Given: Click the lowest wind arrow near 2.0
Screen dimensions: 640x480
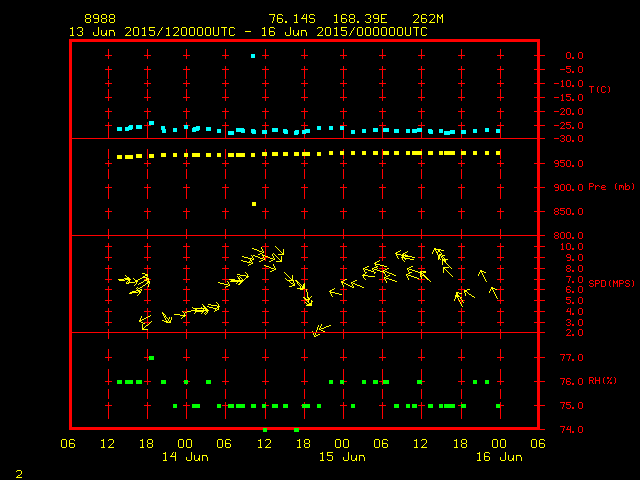Looking at the screenshot, I should (x=320, y=329).
